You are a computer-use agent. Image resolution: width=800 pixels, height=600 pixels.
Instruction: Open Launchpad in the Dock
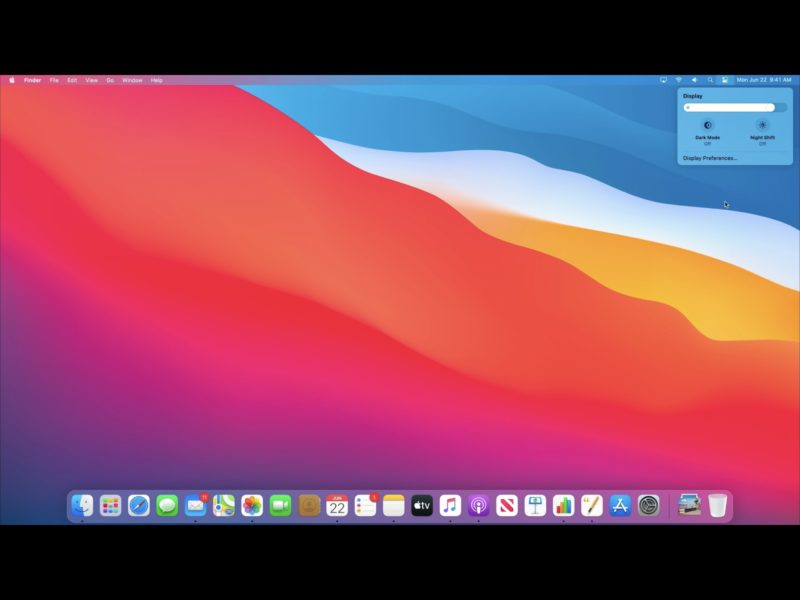point(110,506)
